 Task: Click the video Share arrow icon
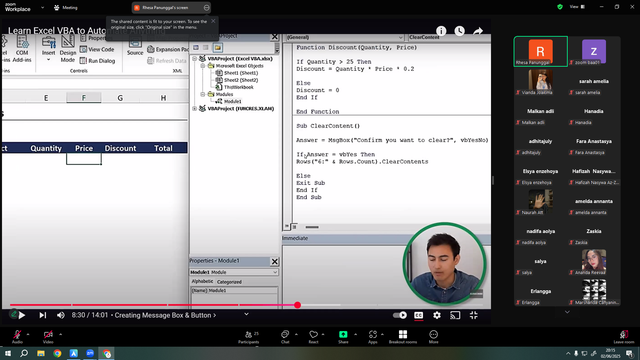pyautogui.click(x=478, y=31)
